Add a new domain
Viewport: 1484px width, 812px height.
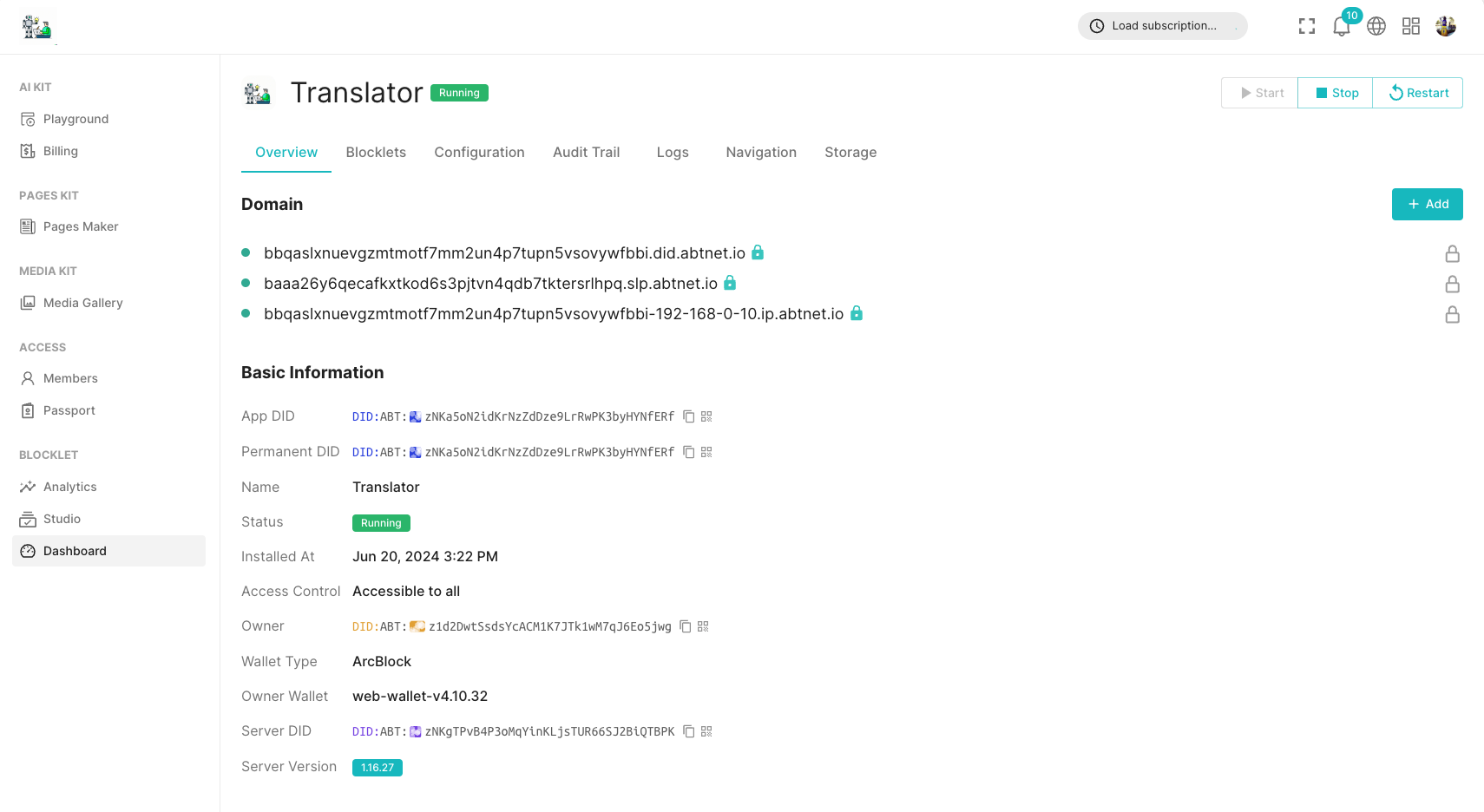[x=1427, y=204]
